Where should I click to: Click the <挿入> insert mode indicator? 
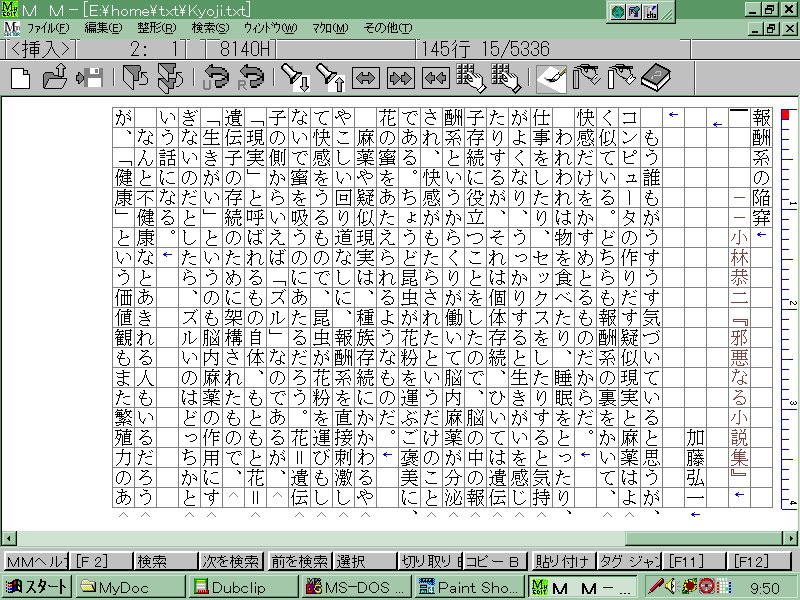tap(40, 49)
